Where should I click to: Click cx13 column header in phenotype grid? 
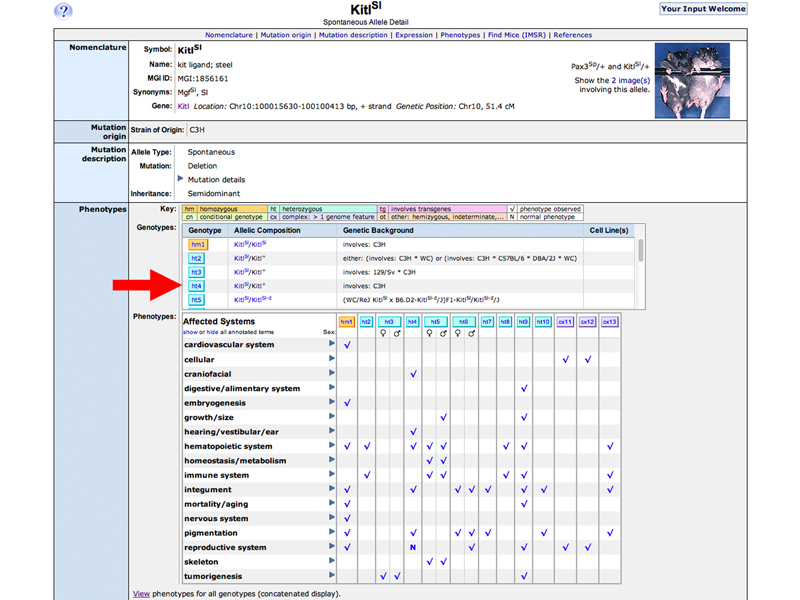[610, 322]
